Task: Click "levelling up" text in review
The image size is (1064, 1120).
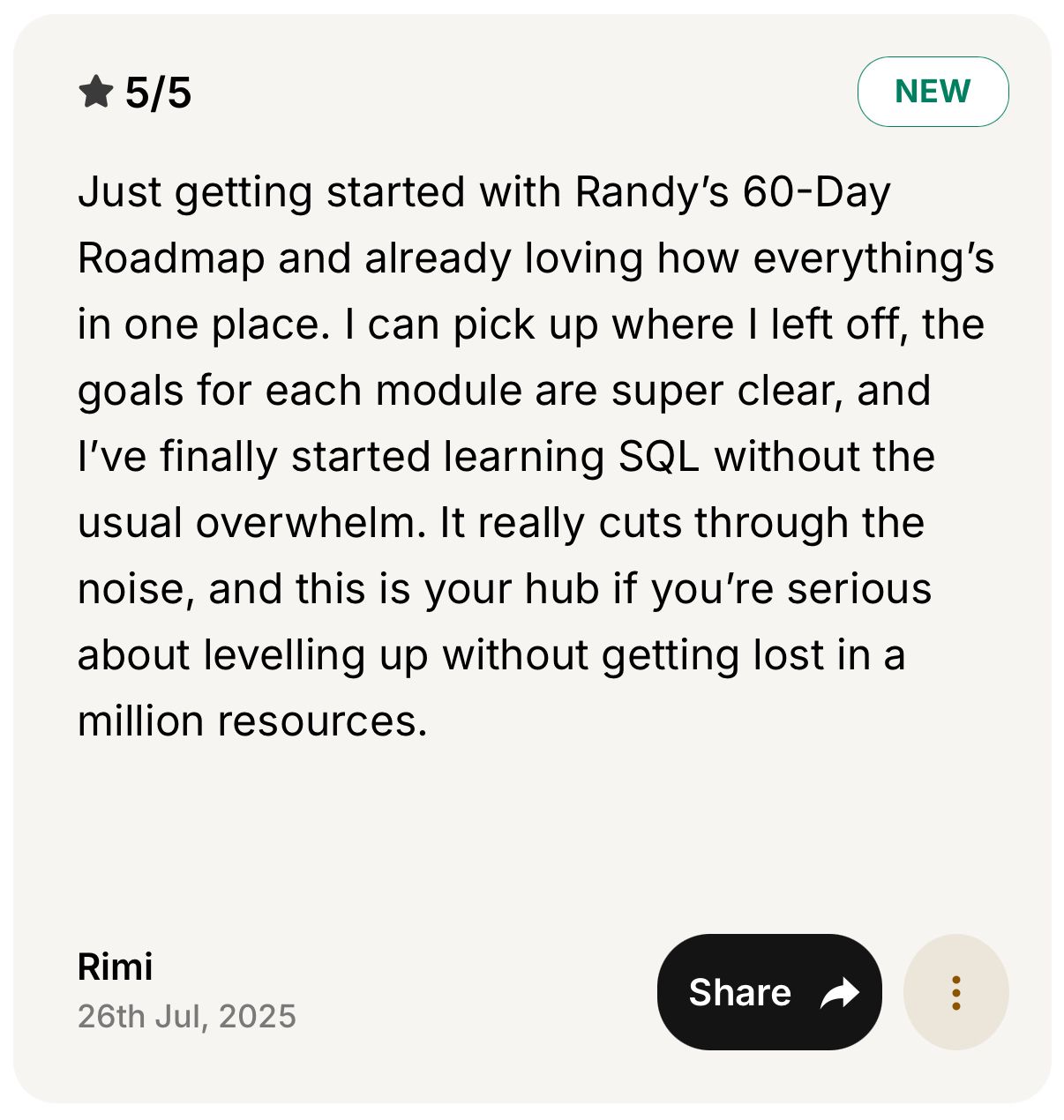Action: click(x=316, y=655)
